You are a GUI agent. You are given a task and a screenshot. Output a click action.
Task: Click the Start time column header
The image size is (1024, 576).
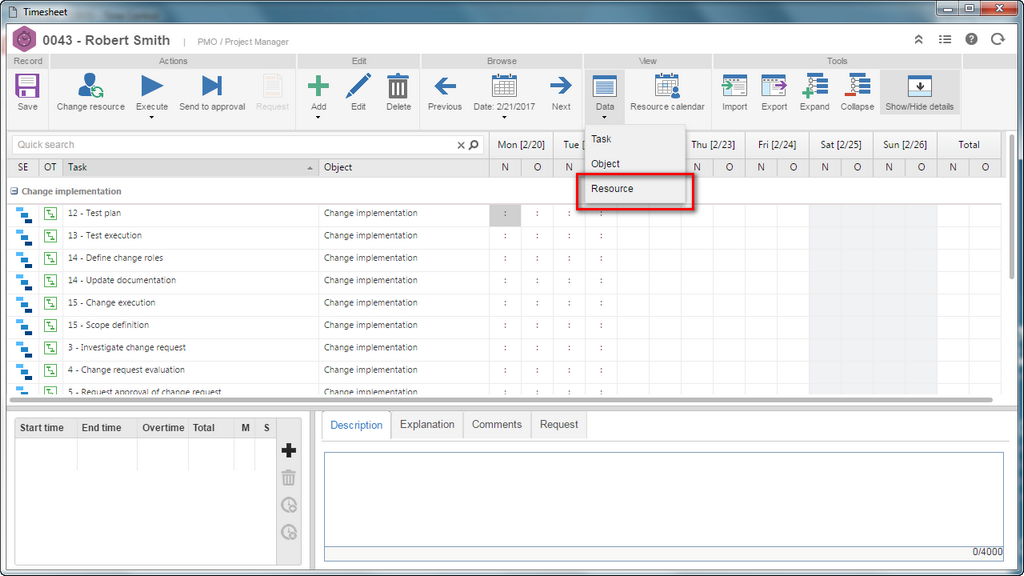tap(46, 428)
